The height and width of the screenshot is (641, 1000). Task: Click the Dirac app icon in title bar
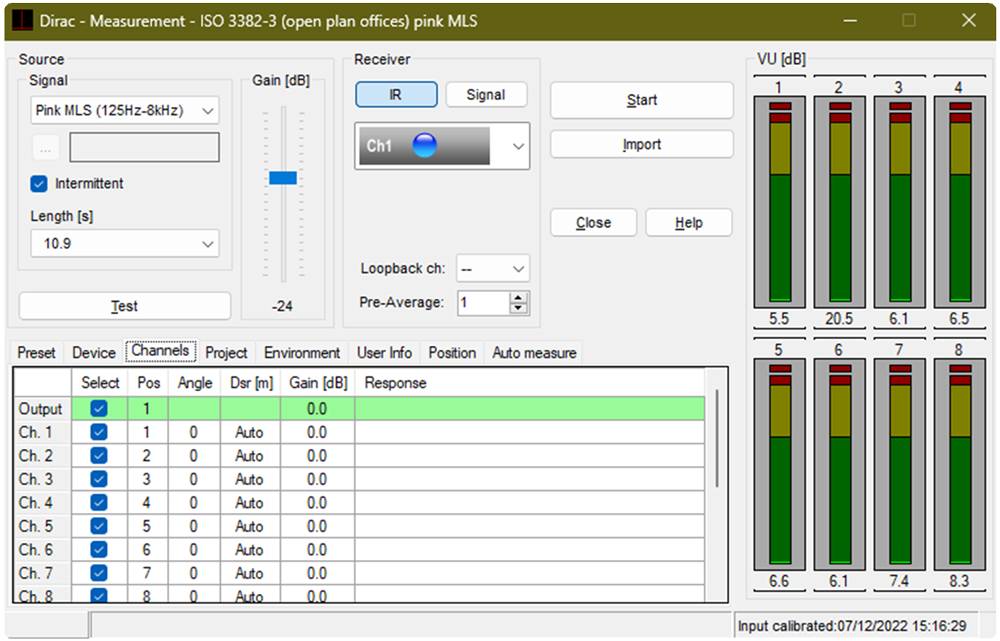click(21, 20)
